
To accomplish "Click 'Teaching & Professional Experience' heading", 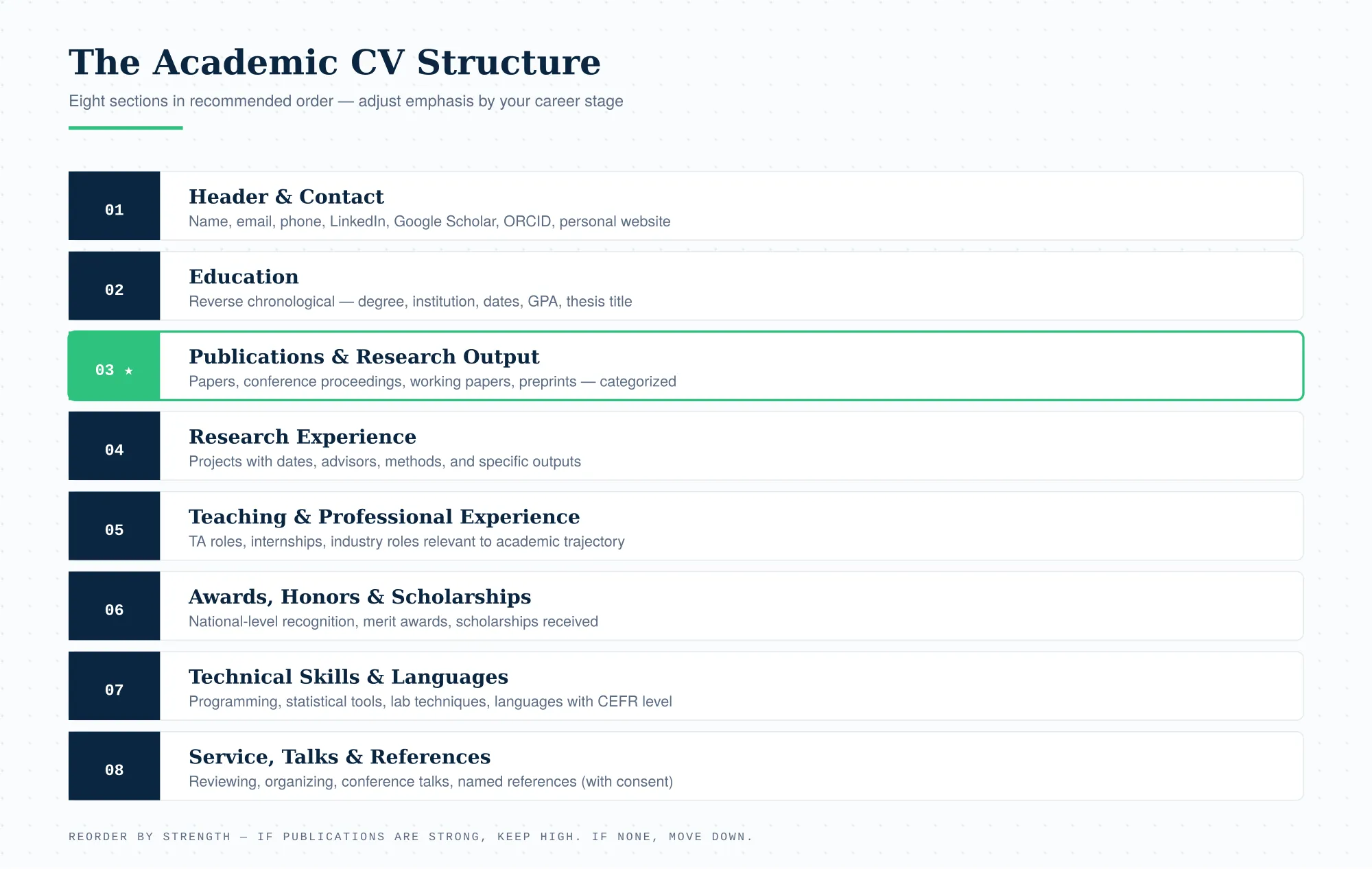I will [x=384, y=516].
